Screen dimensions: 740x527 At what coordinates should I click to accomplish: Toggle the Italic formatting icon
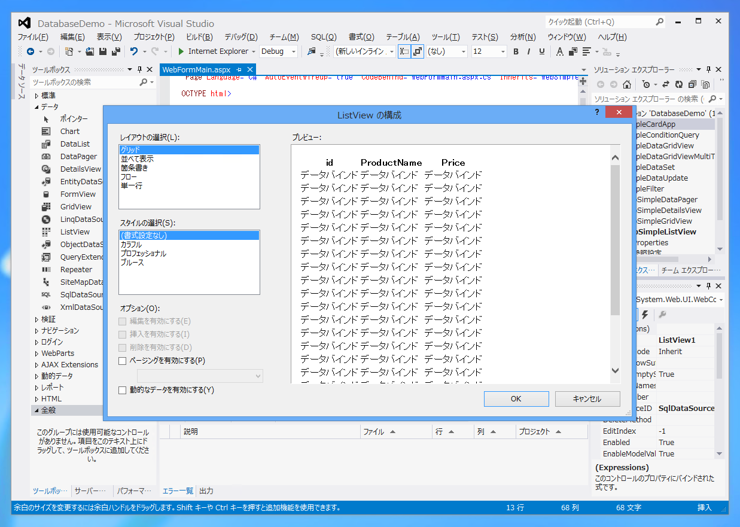pyautogui.click(x=529, y=51)
